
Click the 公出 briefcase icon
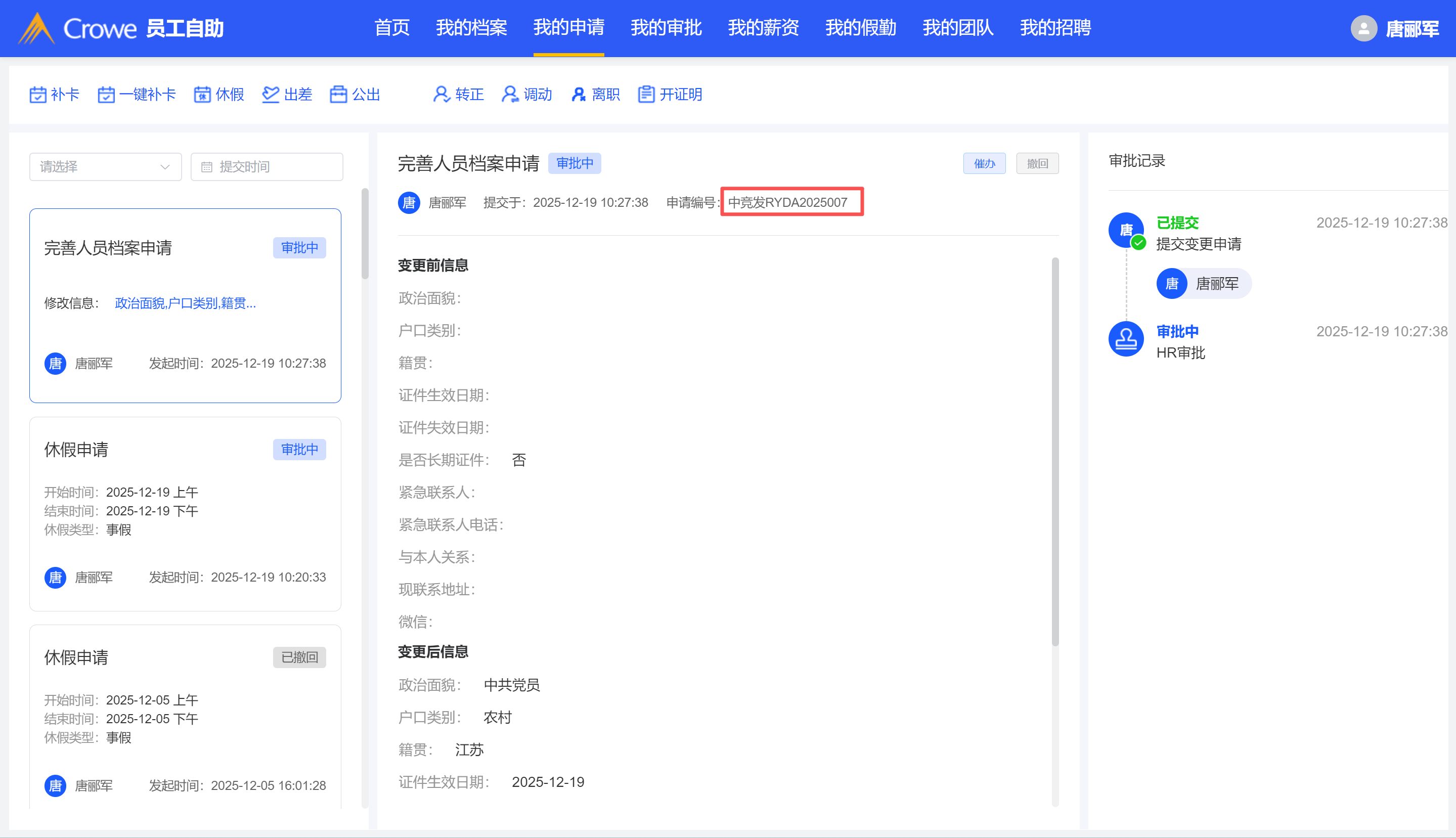click(338, 95)
